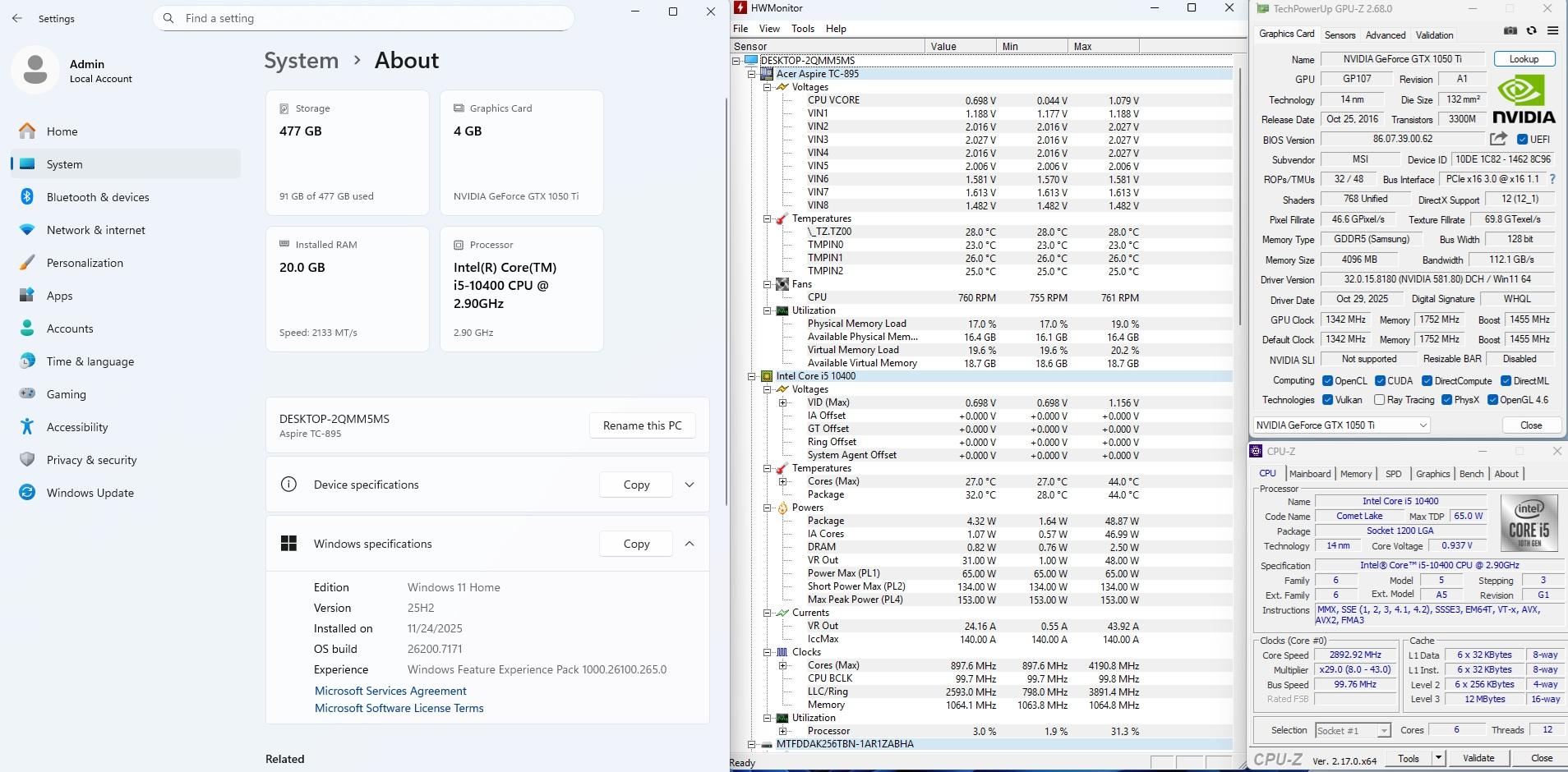This screenshot has width=1568, height=772.
Task: Click the Accounts person icon
Action: coord(27,329)
